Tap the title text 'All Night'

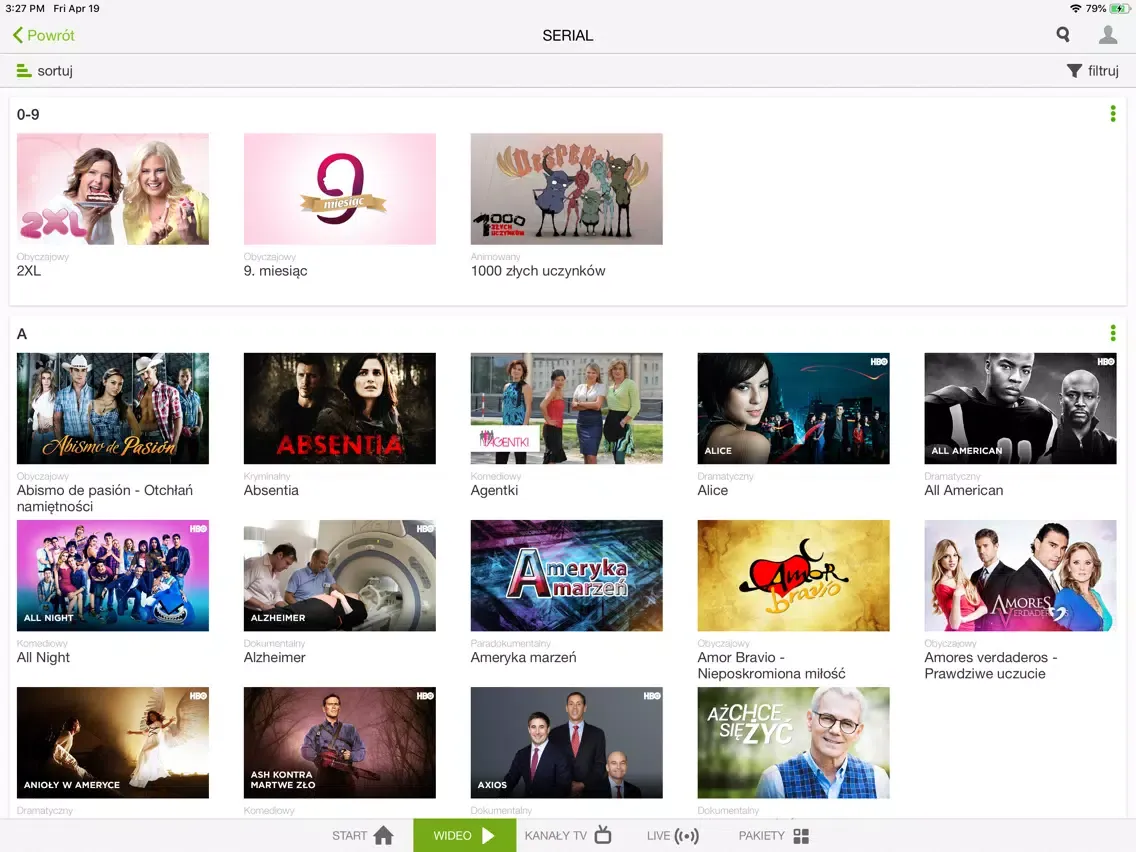click(x=43, y=658)
